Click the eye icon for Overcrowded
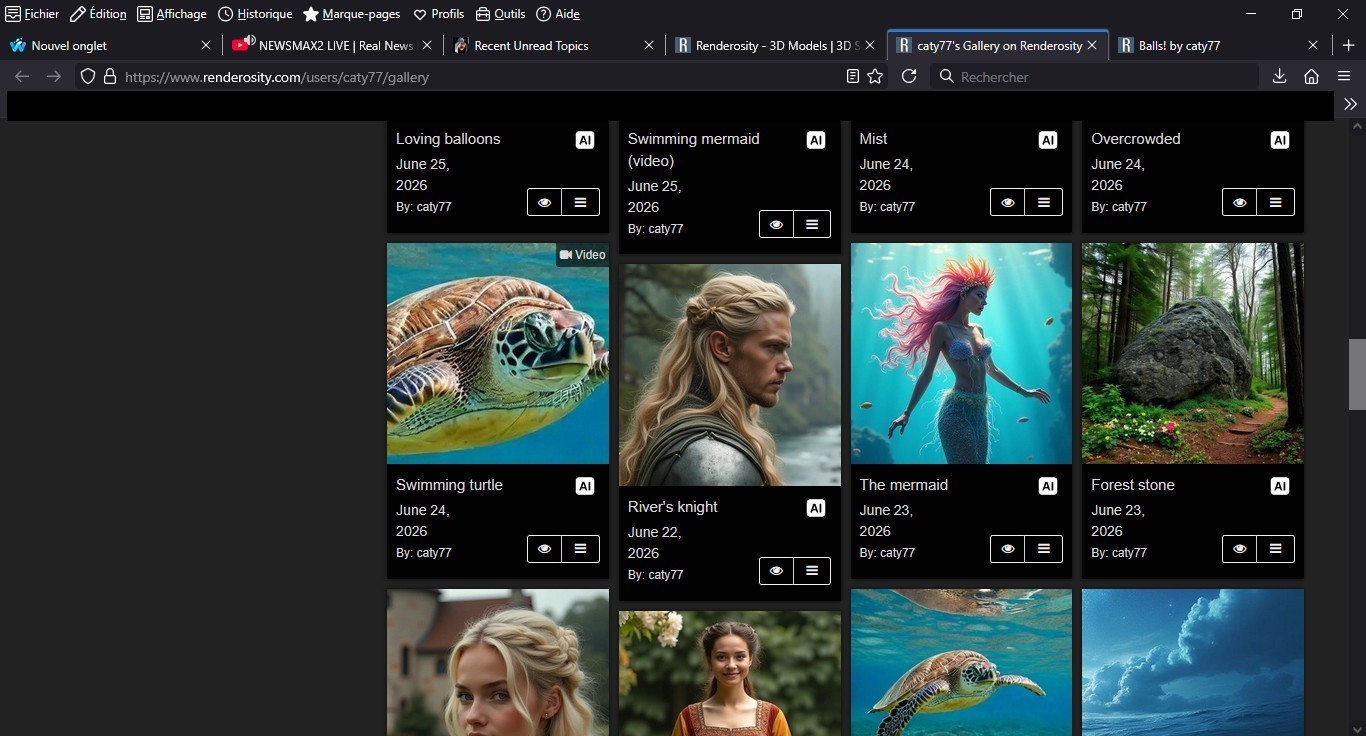 pyautogui.click(x=1240, y=202)
